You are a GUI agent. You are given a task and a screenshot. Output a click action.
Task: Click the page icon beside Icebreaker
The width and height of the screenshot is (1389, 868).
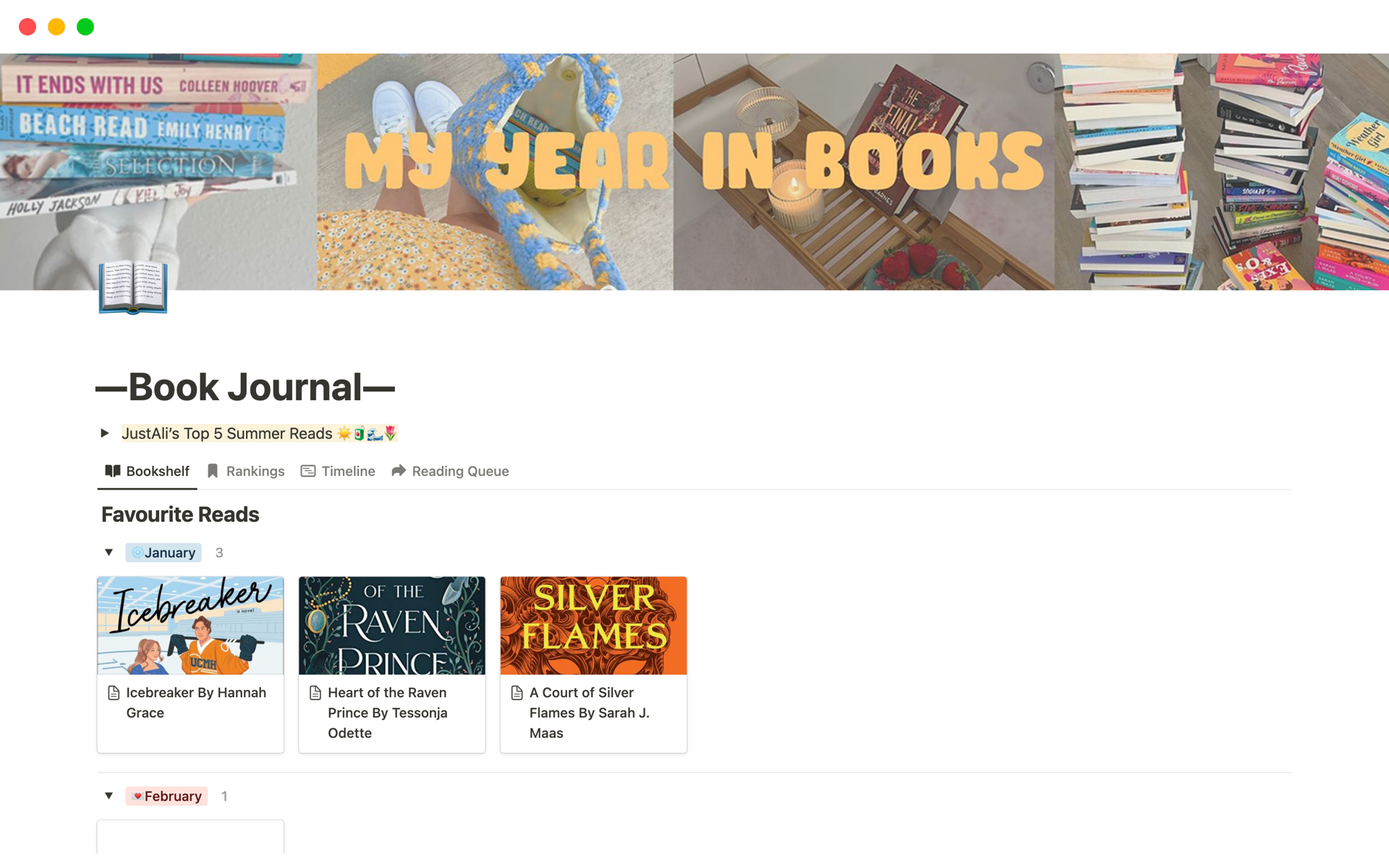[114, 693]
